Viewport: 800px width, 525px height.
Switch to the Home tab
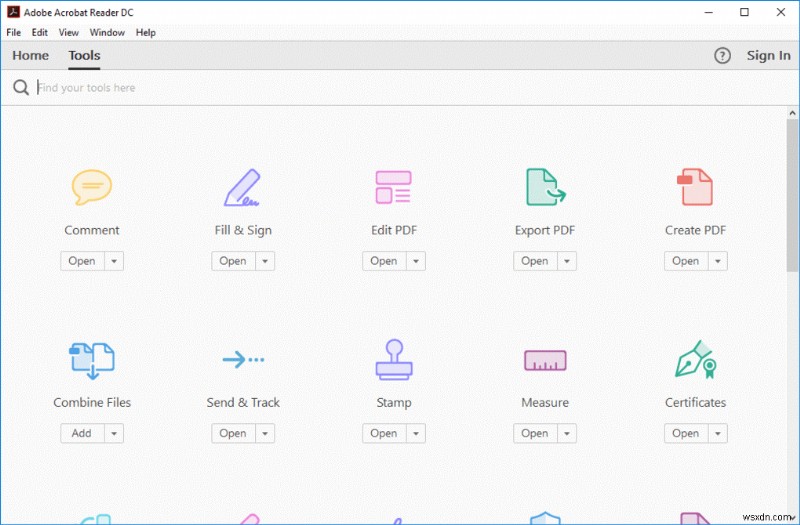pyautogui.click(x=31, y=56)
